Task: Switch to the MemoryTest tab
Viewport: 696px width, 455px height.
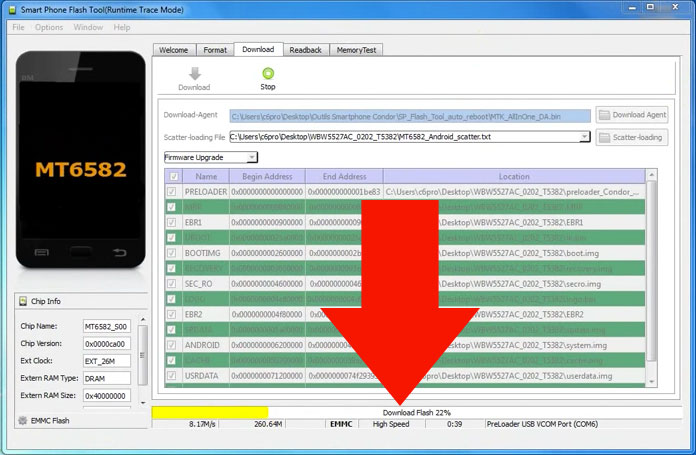Action: (x=356, y=50)
